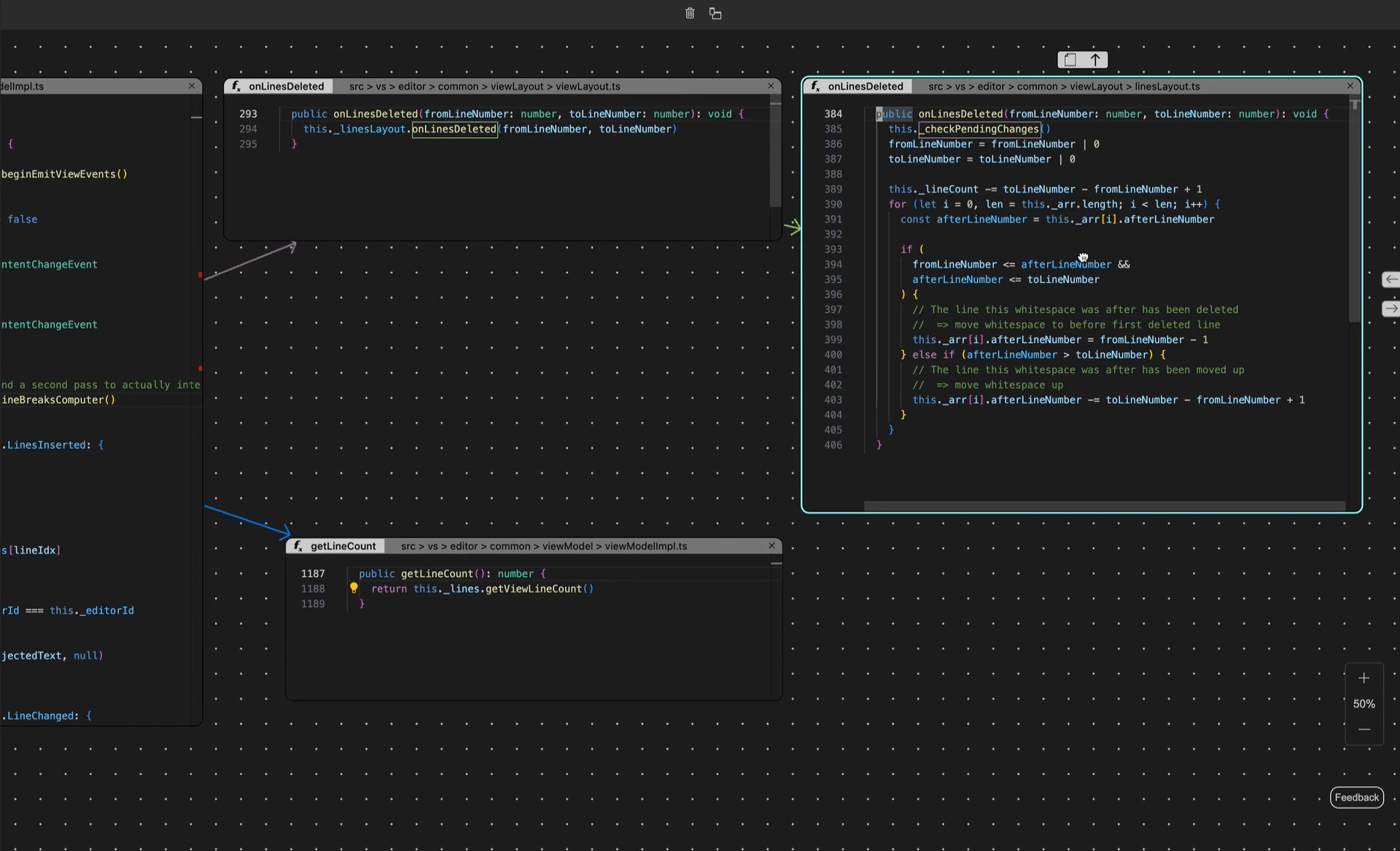Viewport: 1400px width, 851px height.
Task: Click the right arrow navigation button on right edge
Action: pos(1391,309)
